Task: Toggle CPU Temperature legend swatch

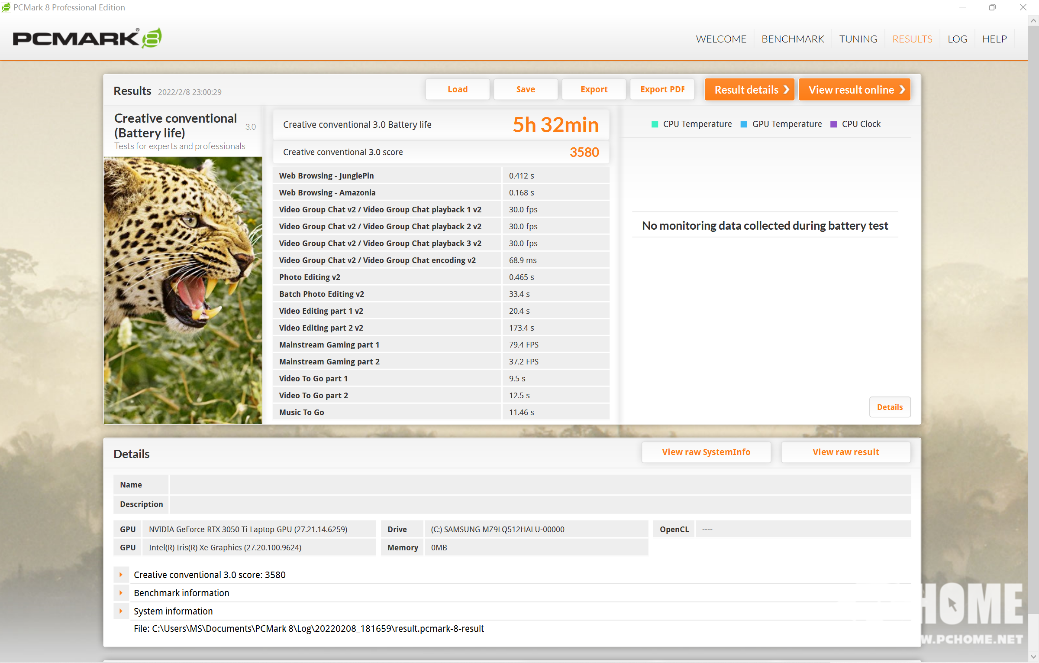Action: tap(655, 125)
